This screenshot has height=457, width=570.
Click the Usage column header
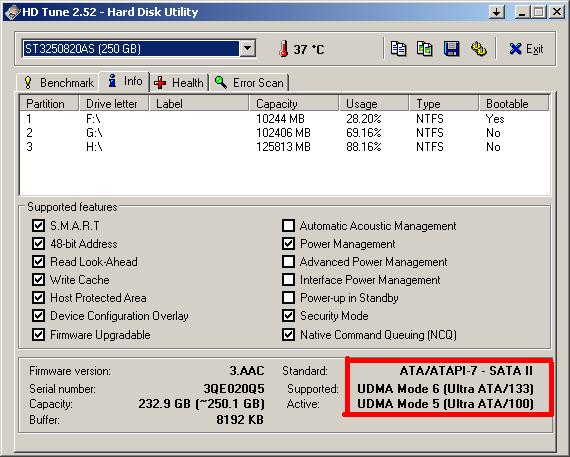[x=374, y=104]
